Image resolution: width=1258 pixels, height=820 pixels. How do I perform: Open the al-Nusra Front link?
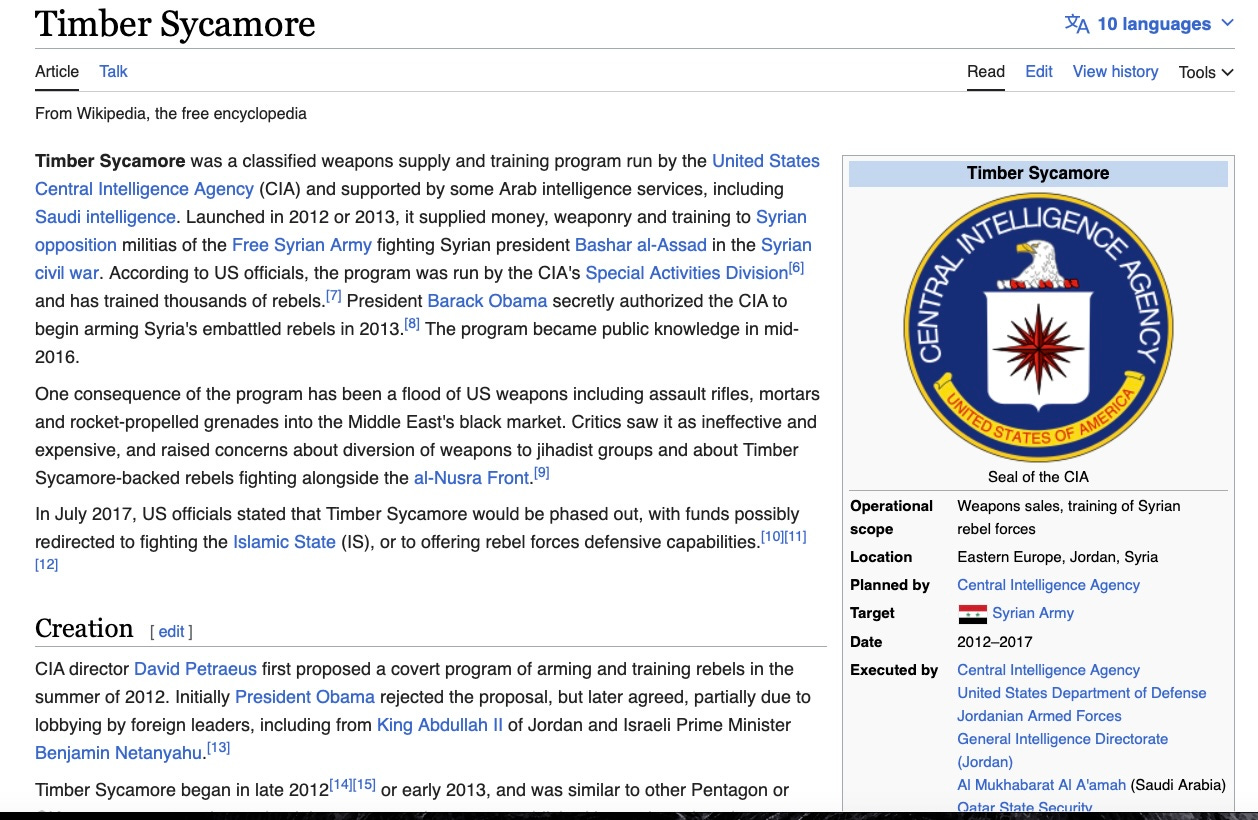[471, 478]
